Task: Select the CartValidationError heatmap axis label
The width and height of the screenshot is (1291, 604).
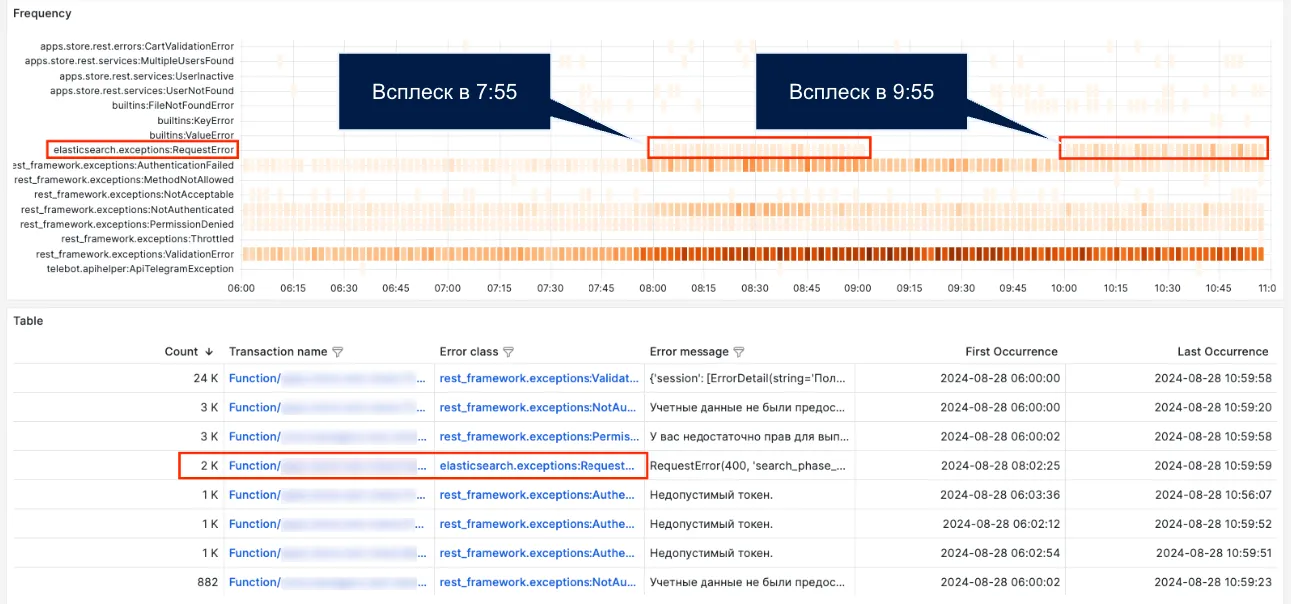Action: click(137, 46)
